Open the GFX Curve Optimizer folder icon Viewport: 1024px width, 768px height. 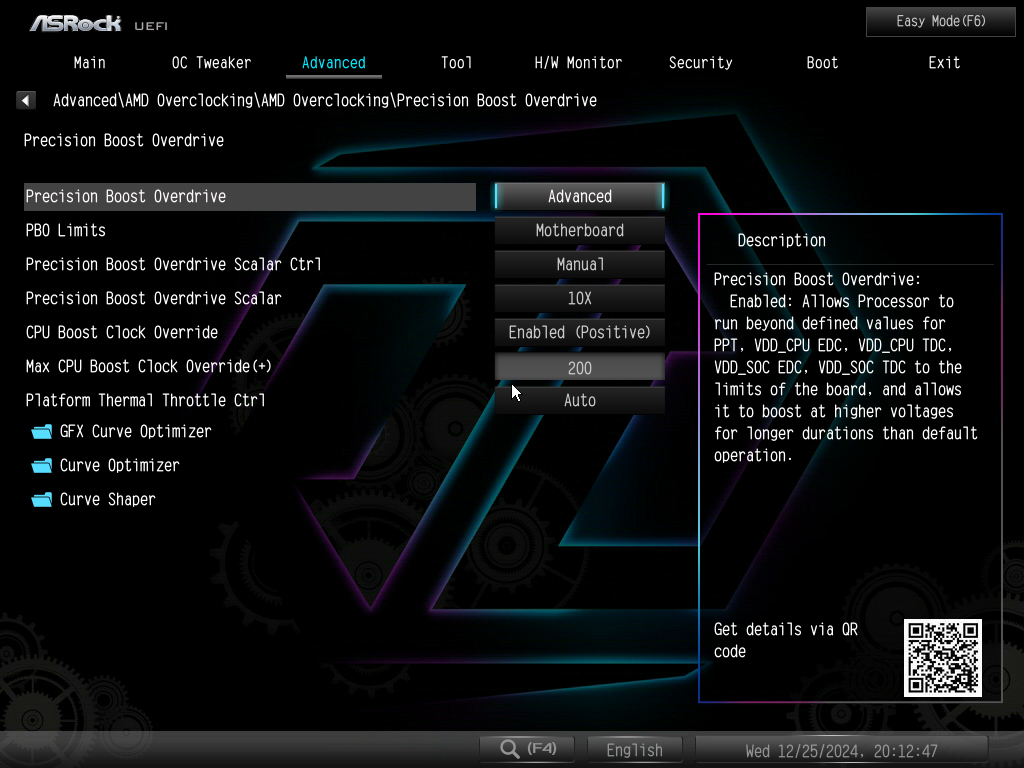click(x=42, y=432)
